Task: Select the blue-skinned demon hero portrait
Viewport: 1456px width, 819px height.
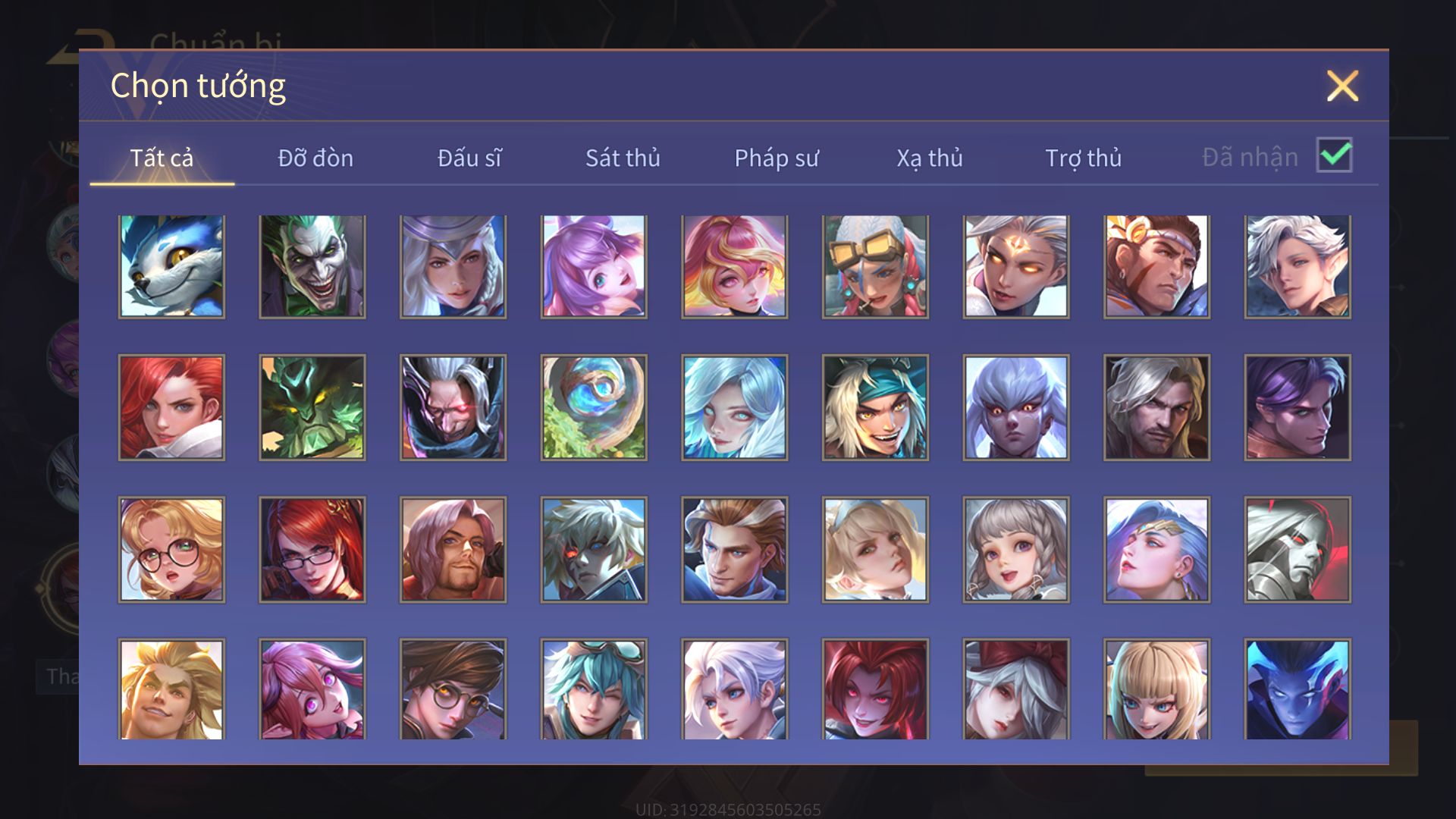Action: tap(1298, 689)
